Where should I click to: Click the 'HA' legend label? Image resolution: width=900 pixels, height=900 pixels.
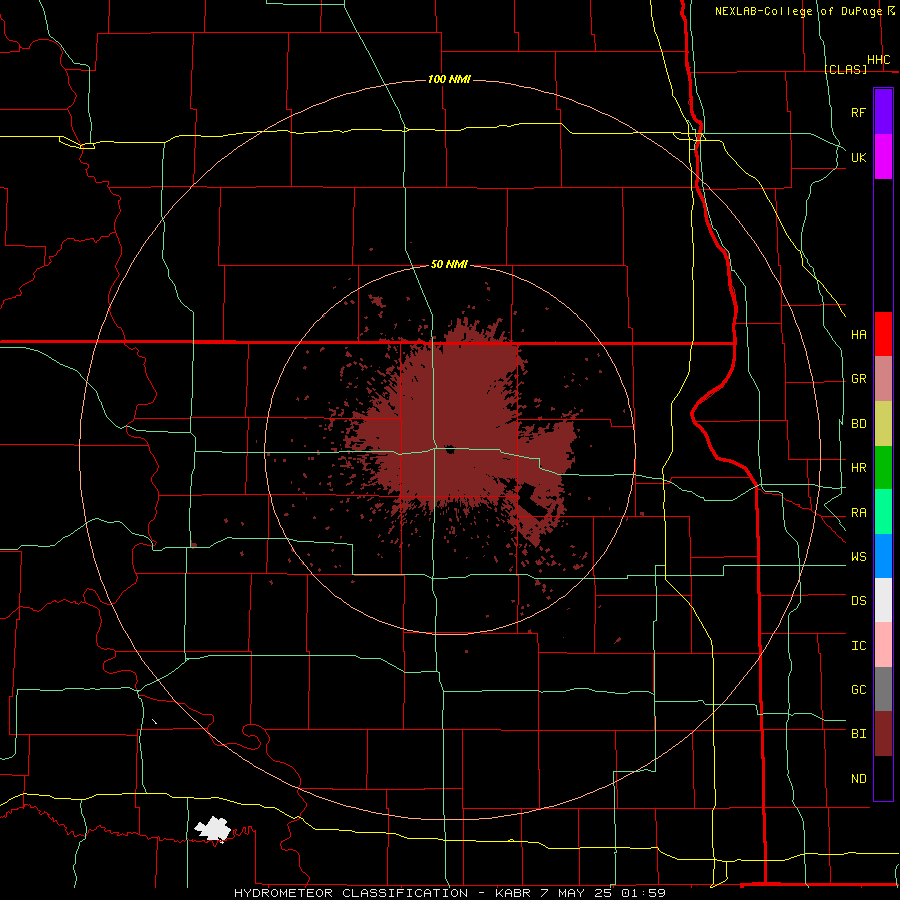(x=858, y=334)
